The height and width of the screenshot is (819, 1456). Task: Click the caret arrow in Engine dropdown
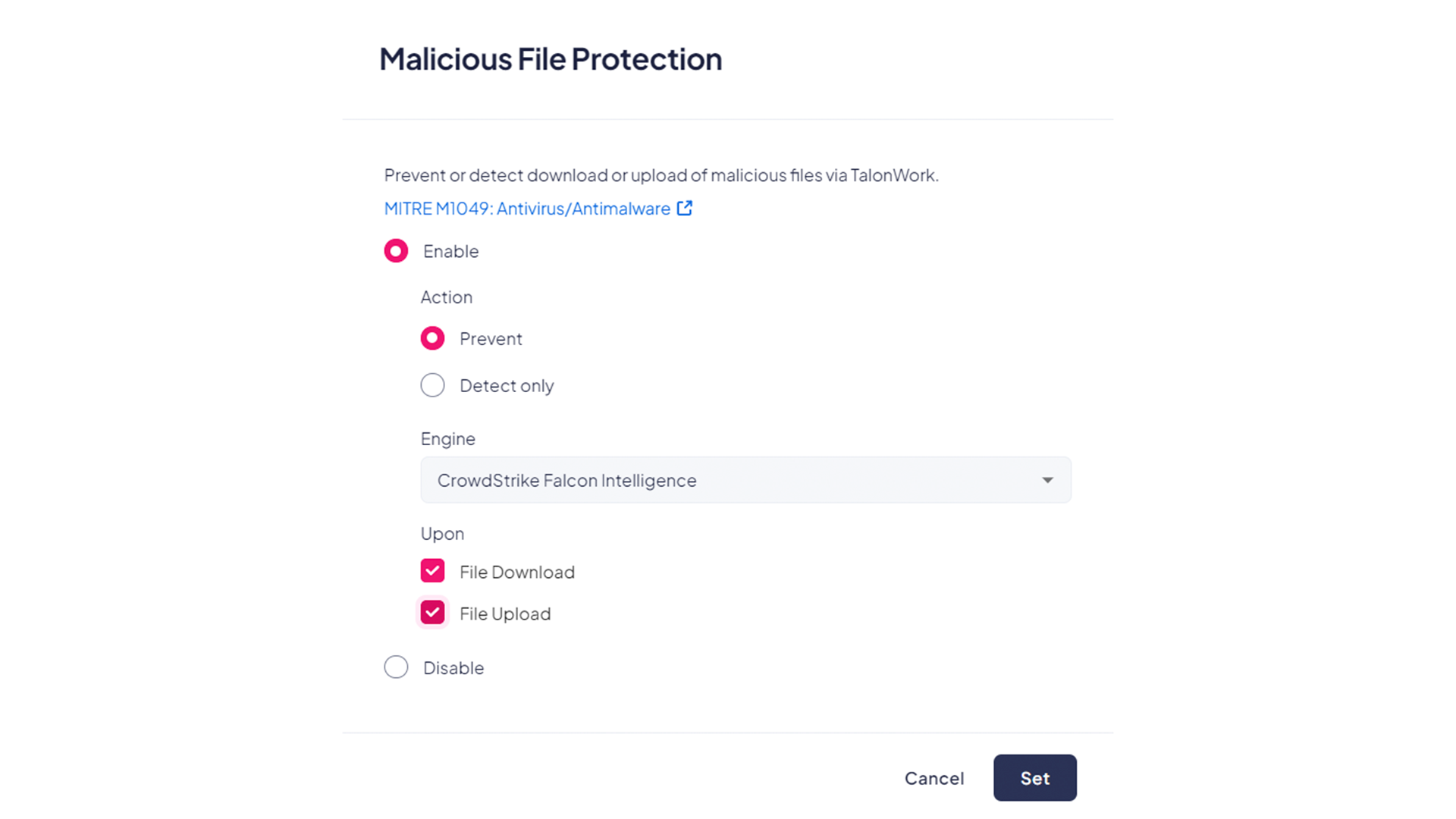click(x=1047, y=480)
